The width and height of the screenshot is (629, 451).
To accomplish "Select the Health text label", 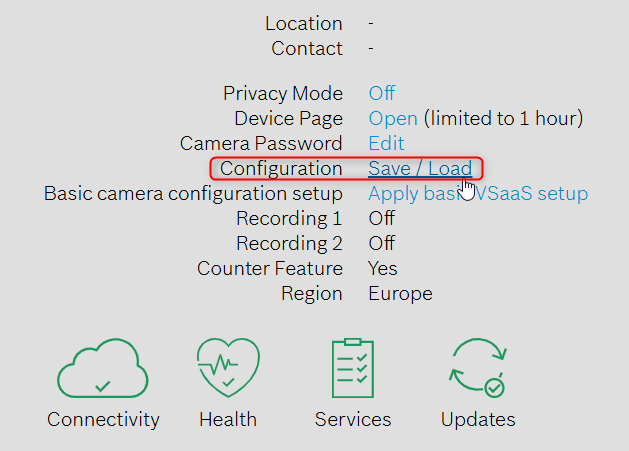I will coord(227,420).
